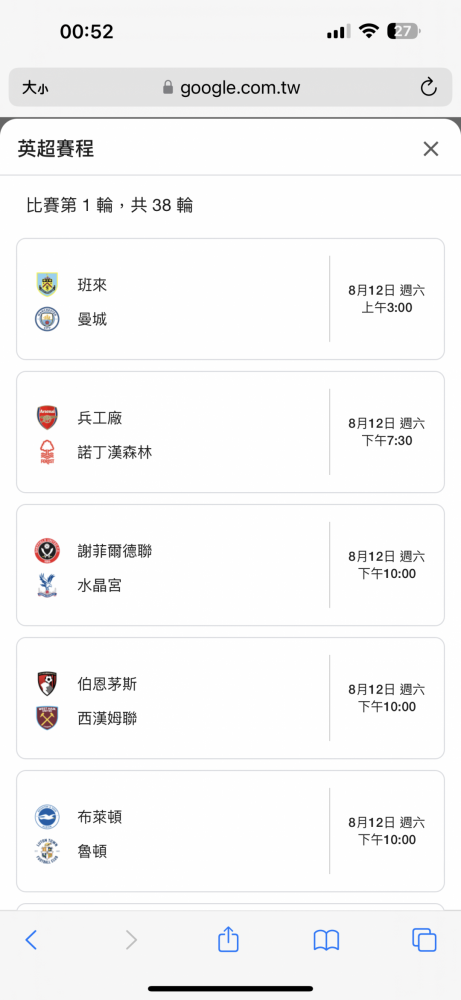
Task: Select the Luton Town 魯頓 crest
Action: coord(47,851)
